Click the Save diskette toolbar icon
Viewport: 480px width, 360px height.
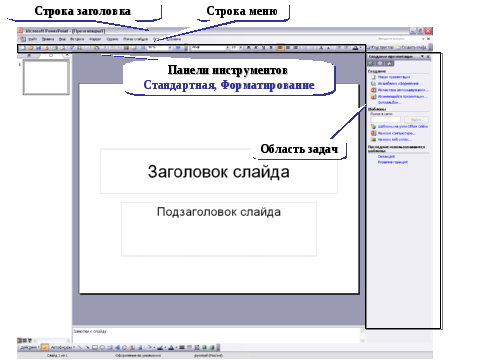(x=38, y=48)
